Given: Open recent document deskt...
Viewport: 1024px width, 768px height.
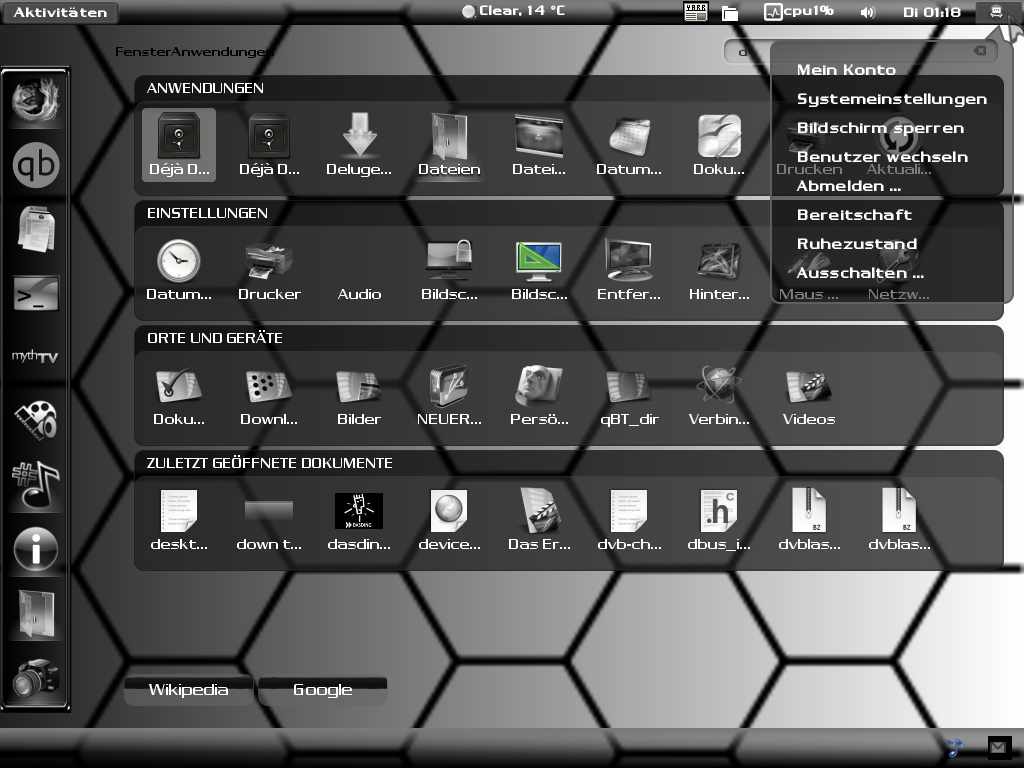Looking at the screenshot, I should coord(179,520).
